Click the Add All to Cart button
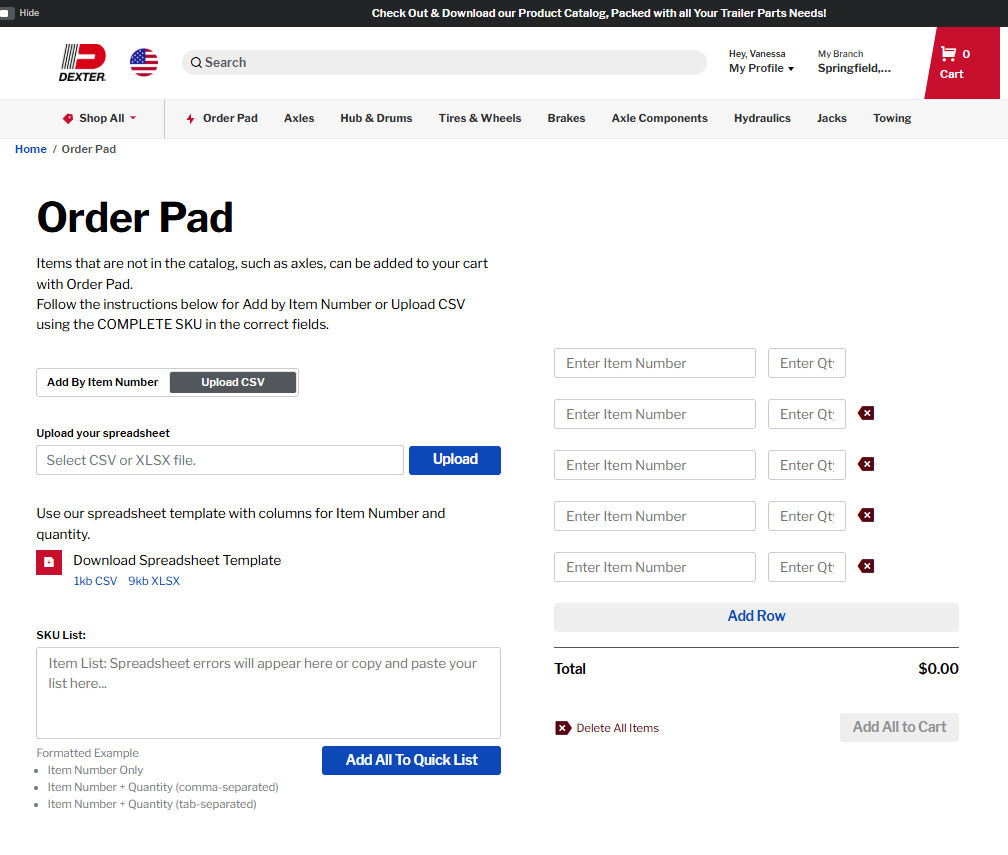Screen dimensions: 1008x855 (899, 727)
